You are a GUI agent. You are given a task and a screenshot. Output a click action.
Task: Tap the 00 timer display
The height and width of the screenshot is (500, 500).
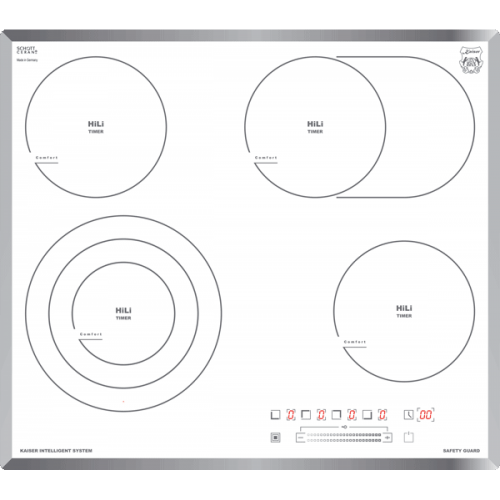(x=426, y=415)
